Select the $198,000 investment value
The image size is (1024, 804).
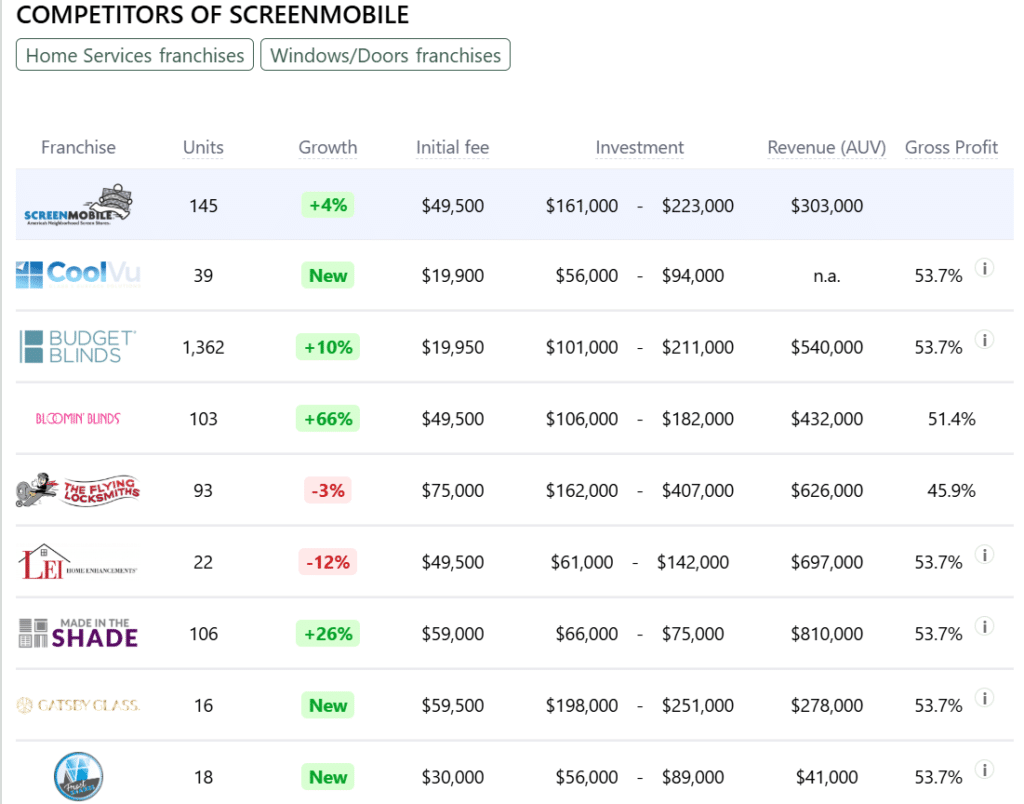pos(582,705)
